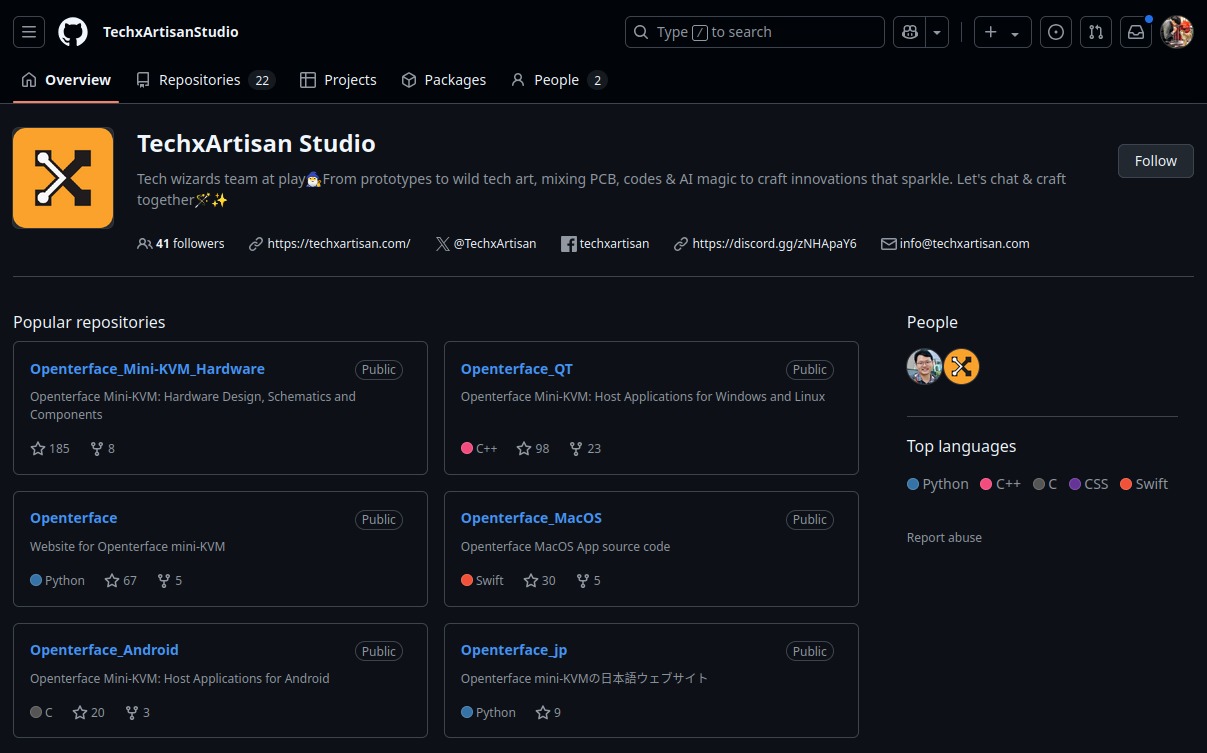Viewport: 1207px width, 753px height.
Task: Open the Pull requests icon
Action: [1096, 32]
